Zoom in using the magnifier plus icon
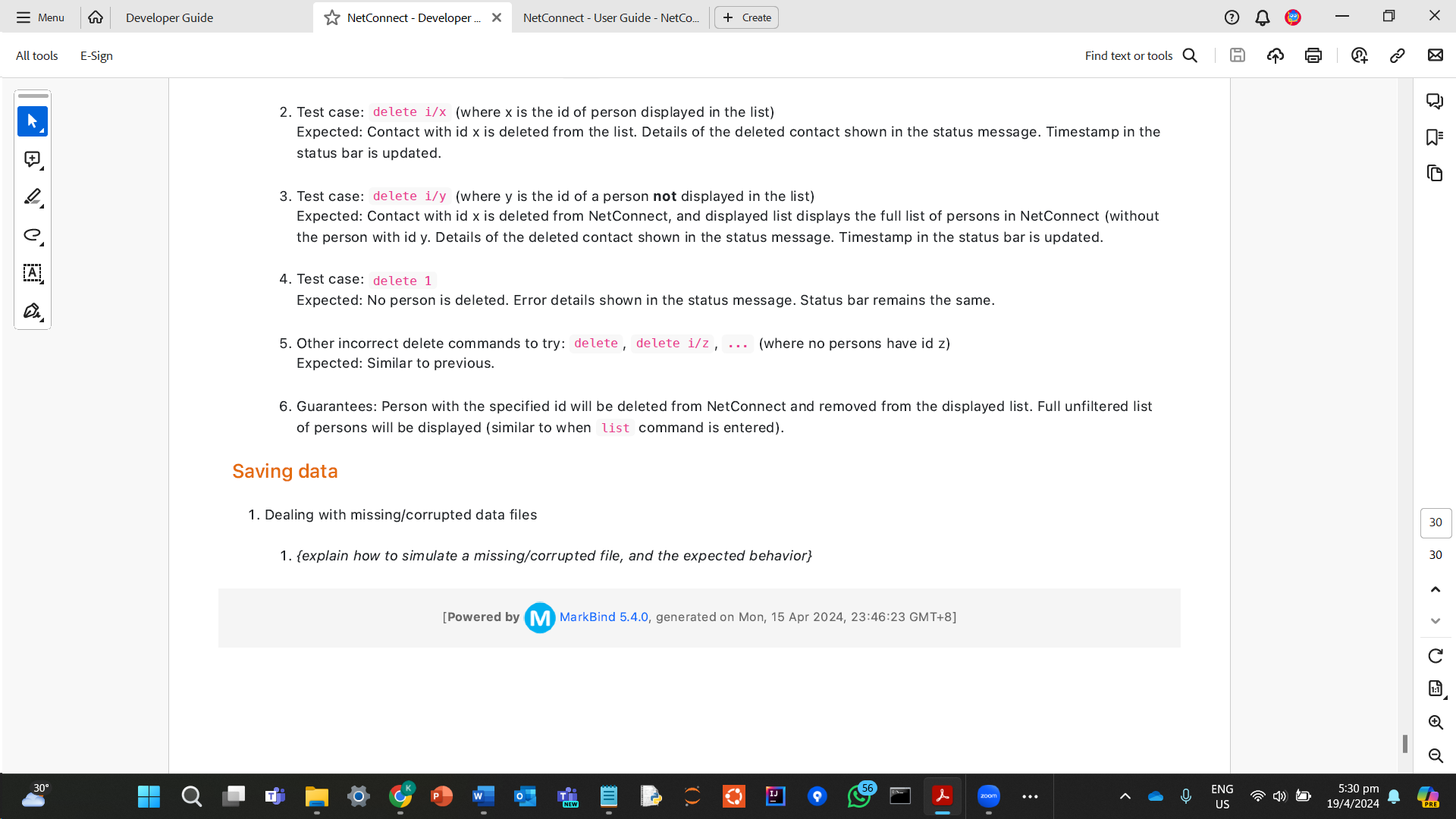The width and height of the screenshot is (1456, 819). [x=1435, y=722]
